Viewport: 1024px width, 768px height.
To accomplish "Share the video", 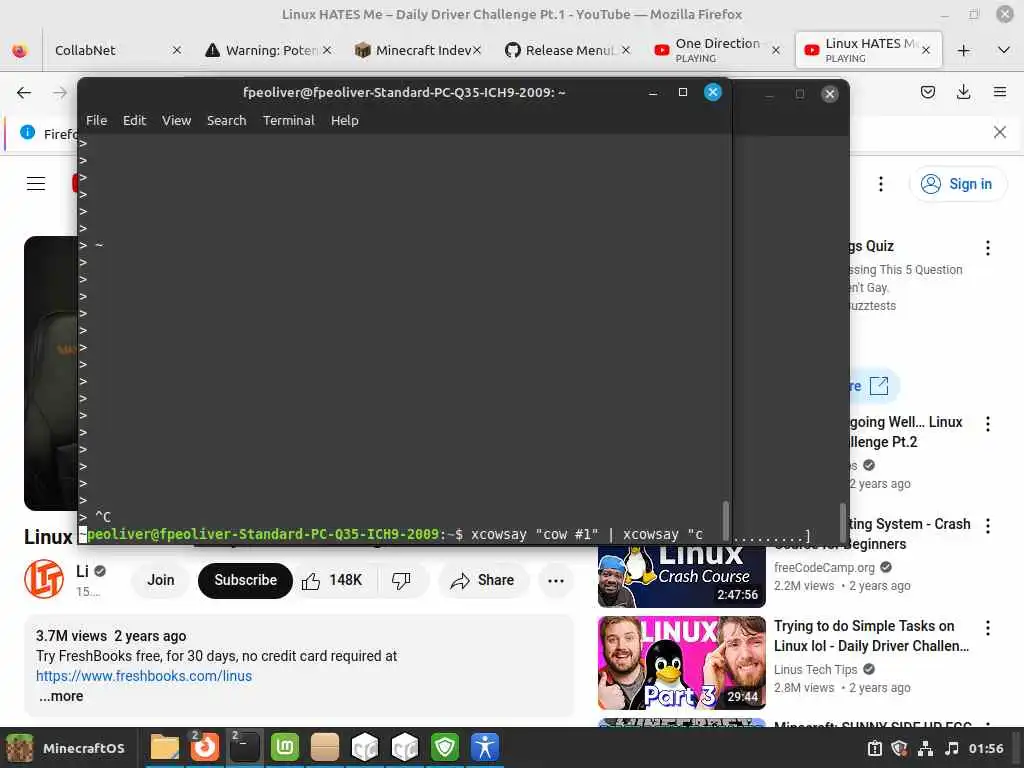I will click(x=483, y=580).
